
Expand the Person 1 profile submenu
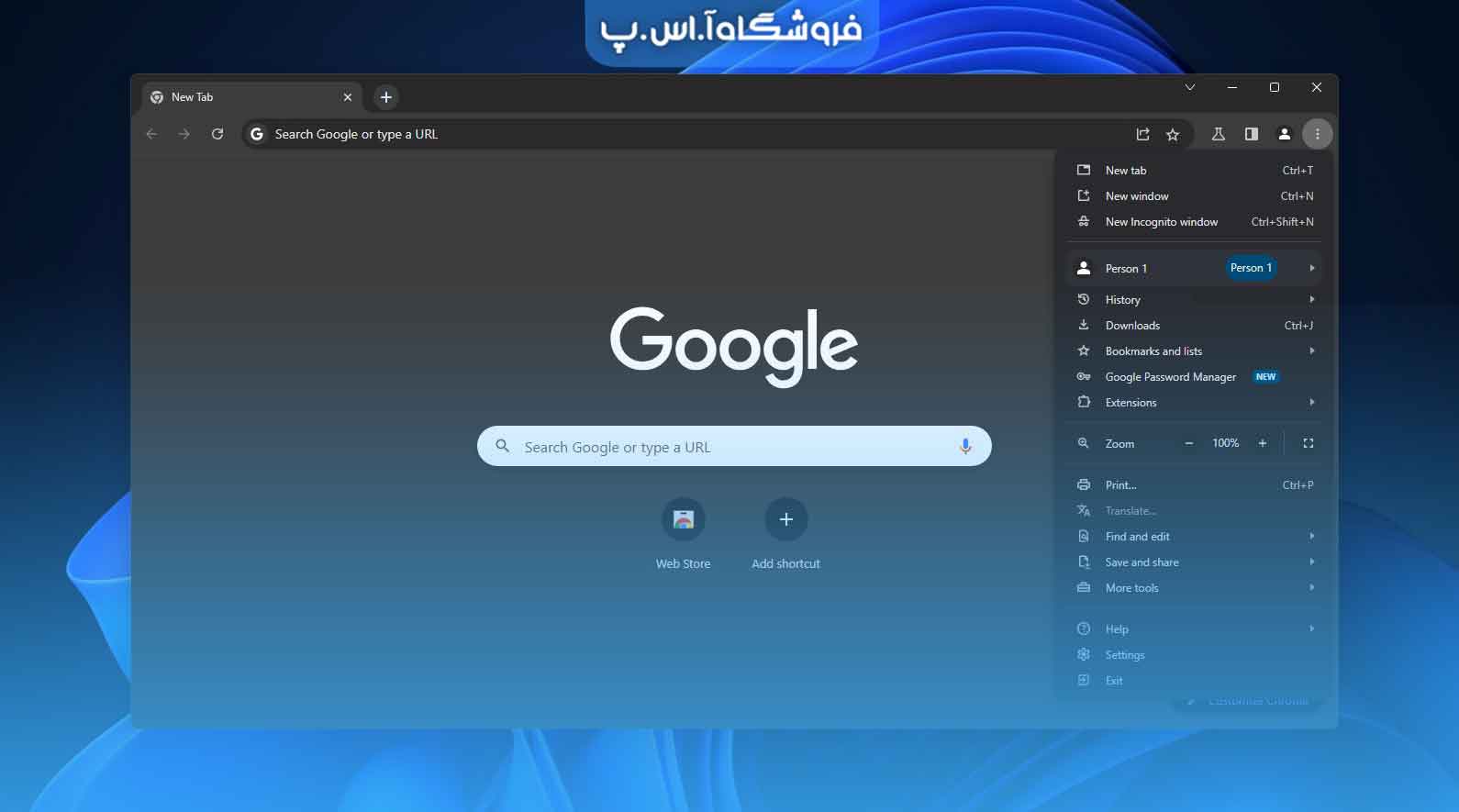click(x=1194, y=268)
